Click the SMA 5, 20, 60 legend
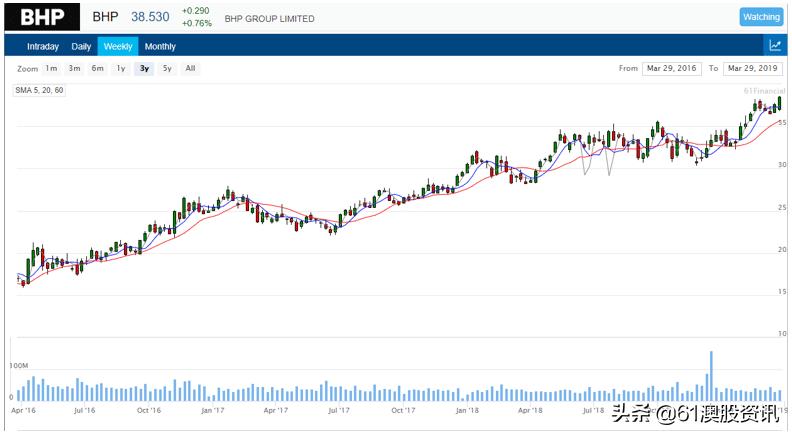Image resolution: width=792 pixels, height=436 pixels. click(39, 90)
